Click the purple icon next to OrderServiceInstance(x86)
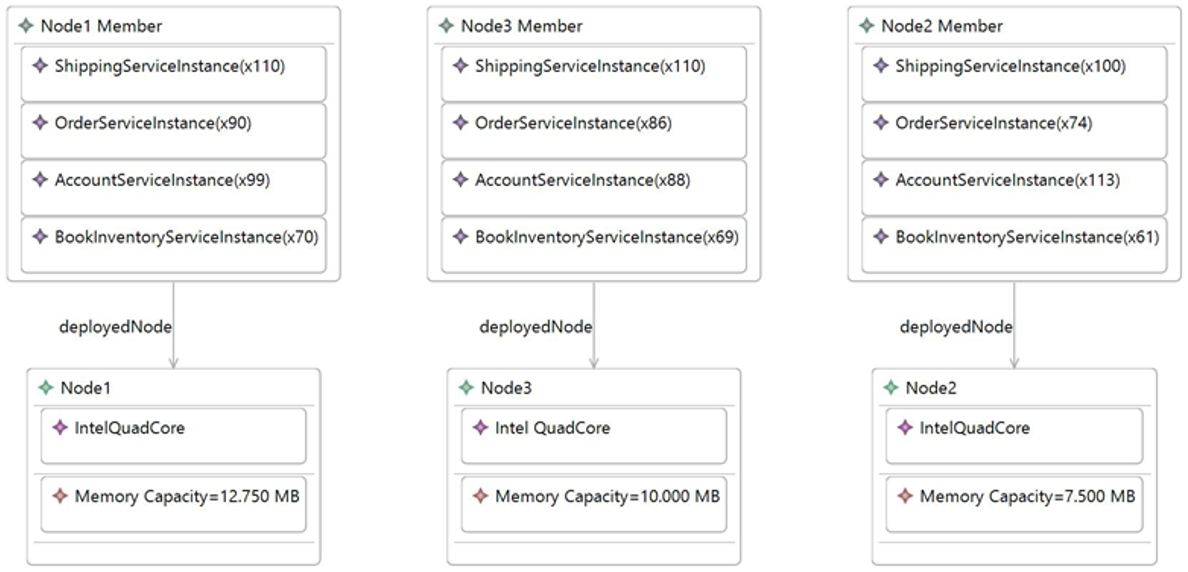This screenshot has width=1188, height=572. click(460, 123)
